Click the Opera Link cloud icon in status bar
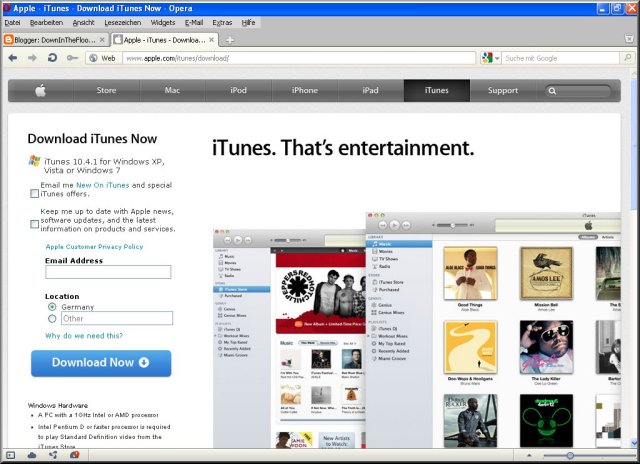This screenshot has height=464, width=640. (32, 456)
